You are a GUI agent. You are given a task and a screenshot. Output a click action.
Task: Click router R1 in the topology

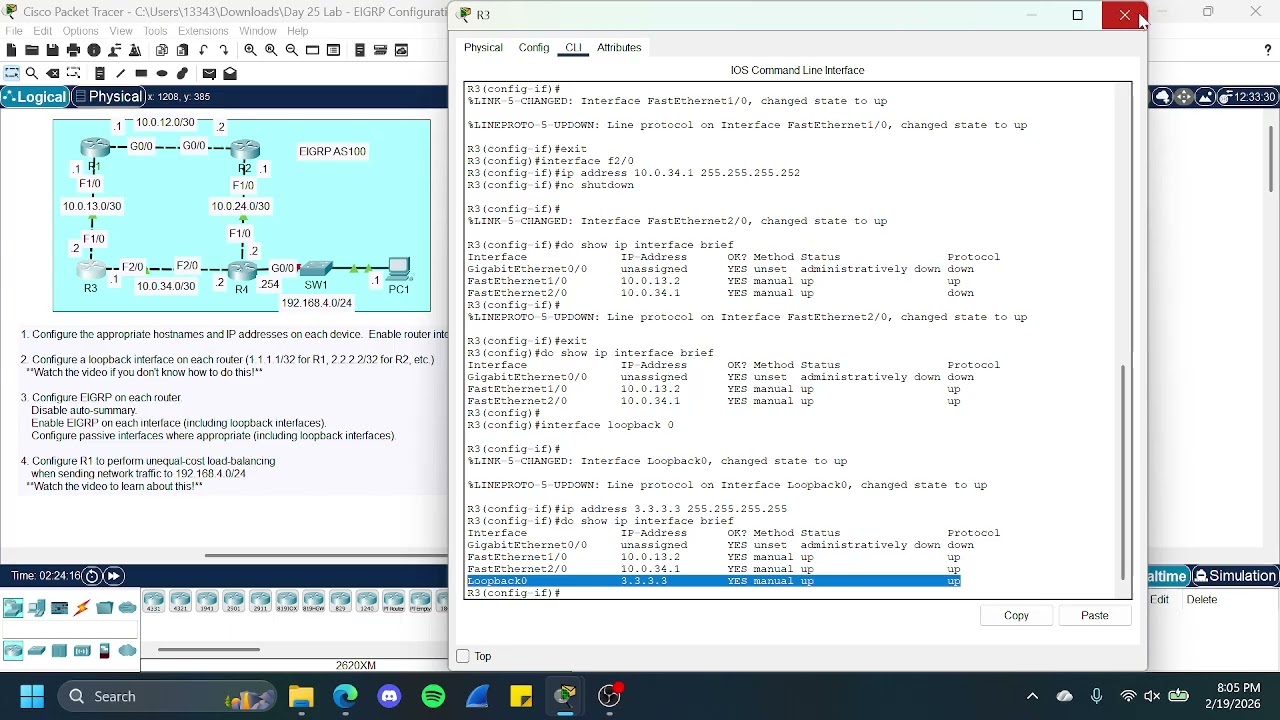[x=95, y=150]
